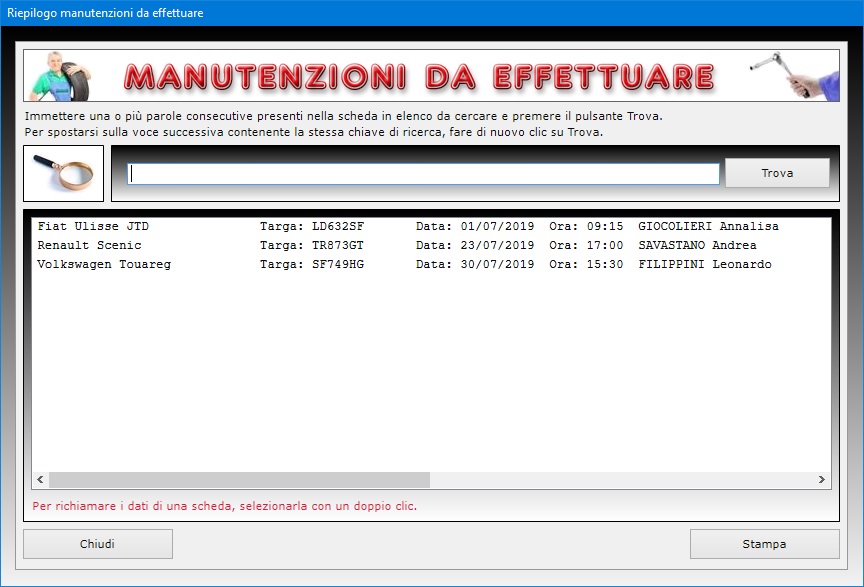Click customer name SAVASTANO Andrea
Viewport: 864px width, 587px height.
click(x=698, y=245)
